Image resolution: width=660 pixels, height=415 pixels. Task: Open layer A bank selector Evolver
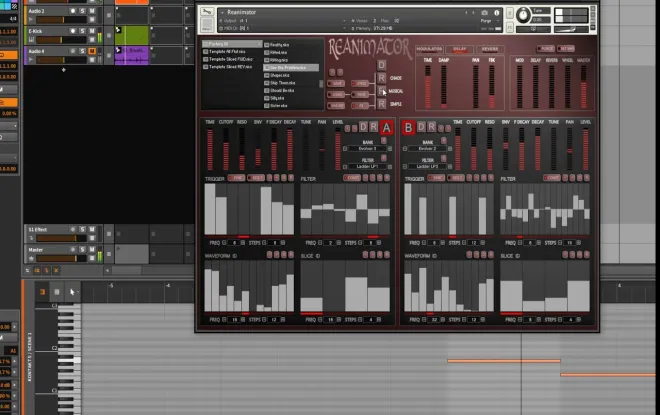367,149
